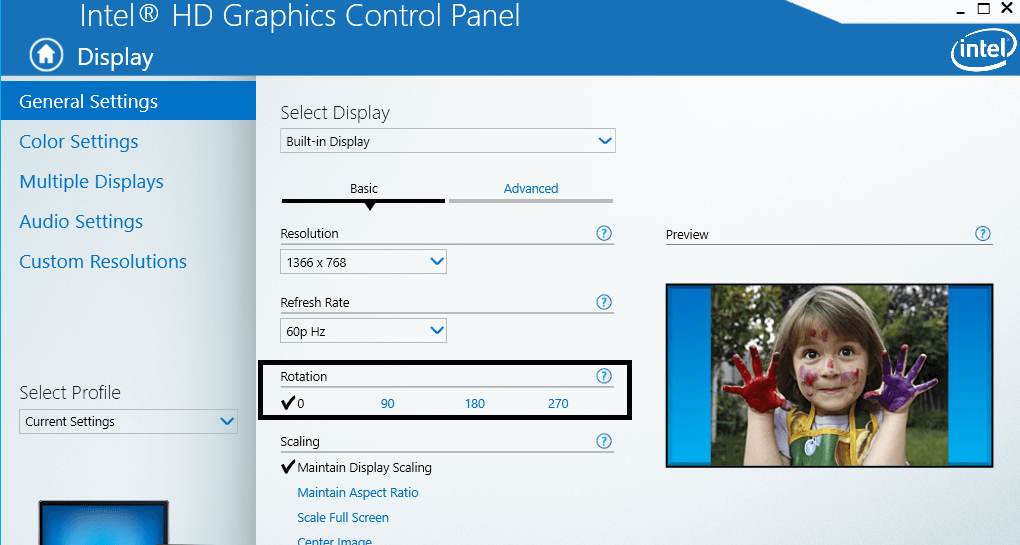Open help icon for Refresh Rate
The width and height of the screenshot is (1020, 545).
pos(604,302)
